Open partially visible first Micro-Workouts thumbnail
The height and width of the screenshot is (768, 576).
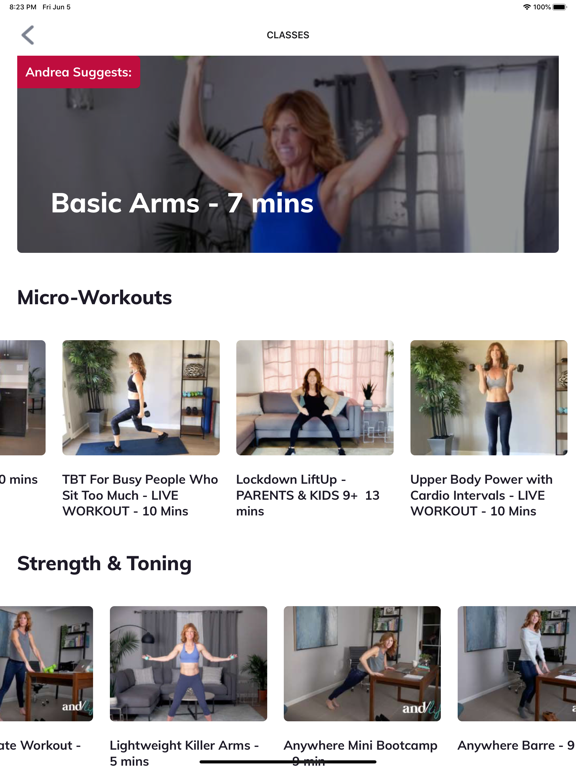[x=23, y=398]
